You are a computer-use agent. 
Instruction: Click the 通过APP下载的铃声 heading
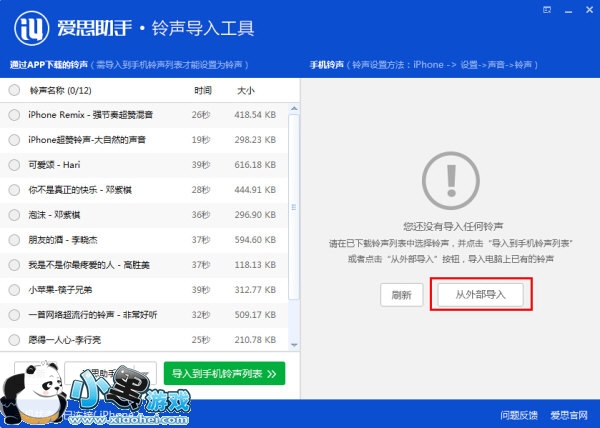(49, 65)
